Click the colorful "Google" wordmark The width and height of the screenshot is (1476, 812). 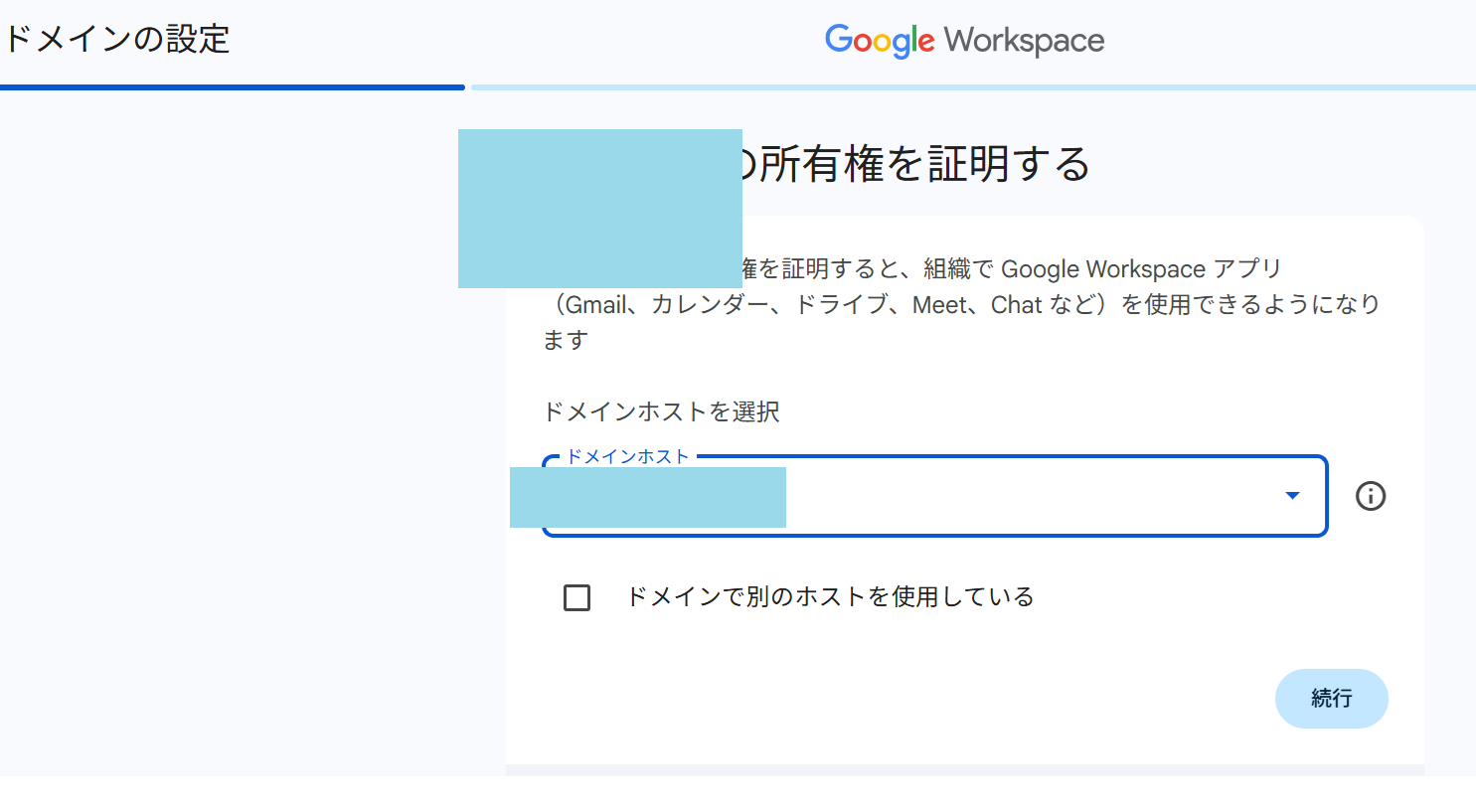[x=880, y=41]
